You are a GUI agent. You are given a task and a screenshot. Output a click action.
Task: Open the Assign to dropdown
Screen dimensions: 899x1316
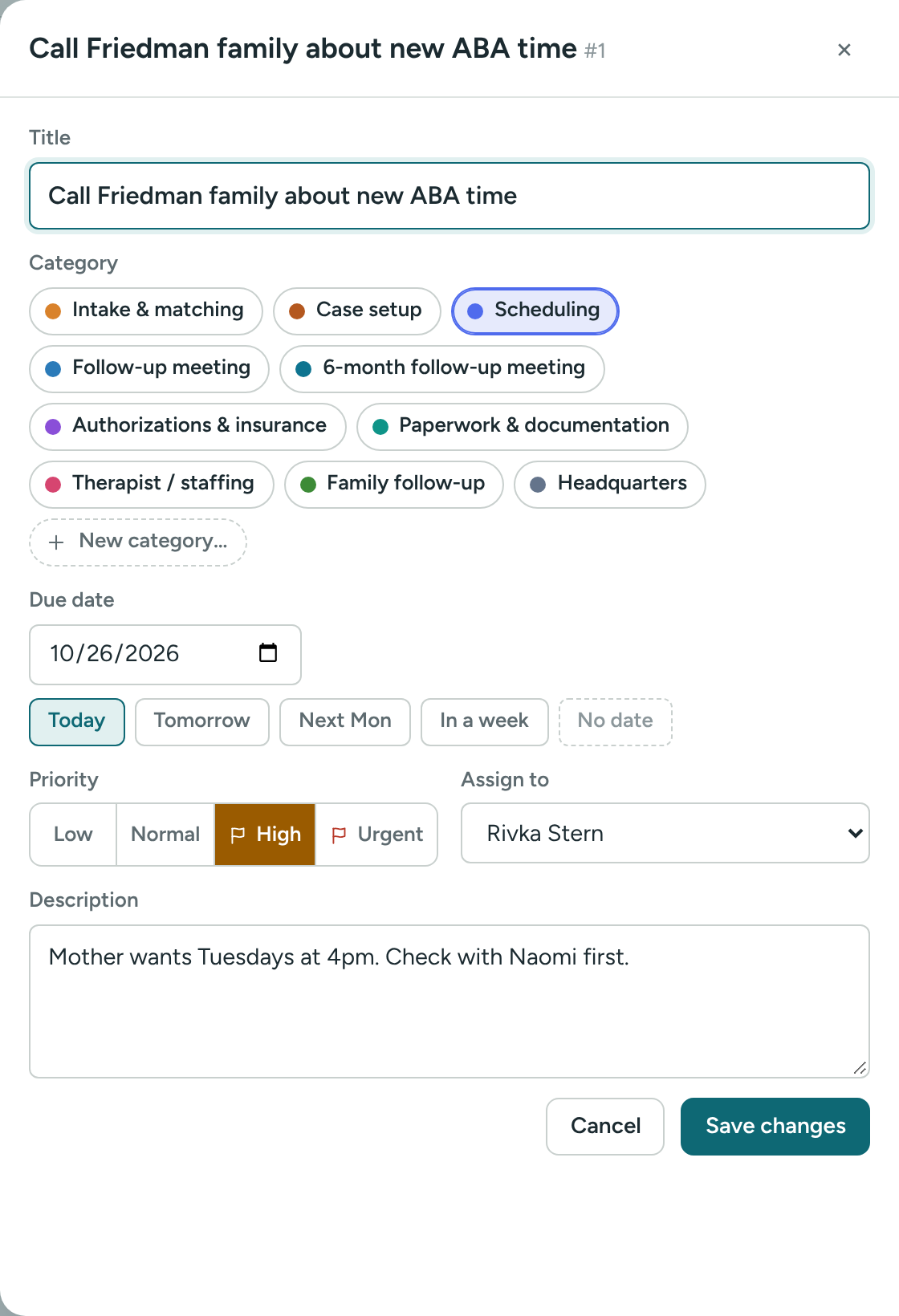click(665, 833)
